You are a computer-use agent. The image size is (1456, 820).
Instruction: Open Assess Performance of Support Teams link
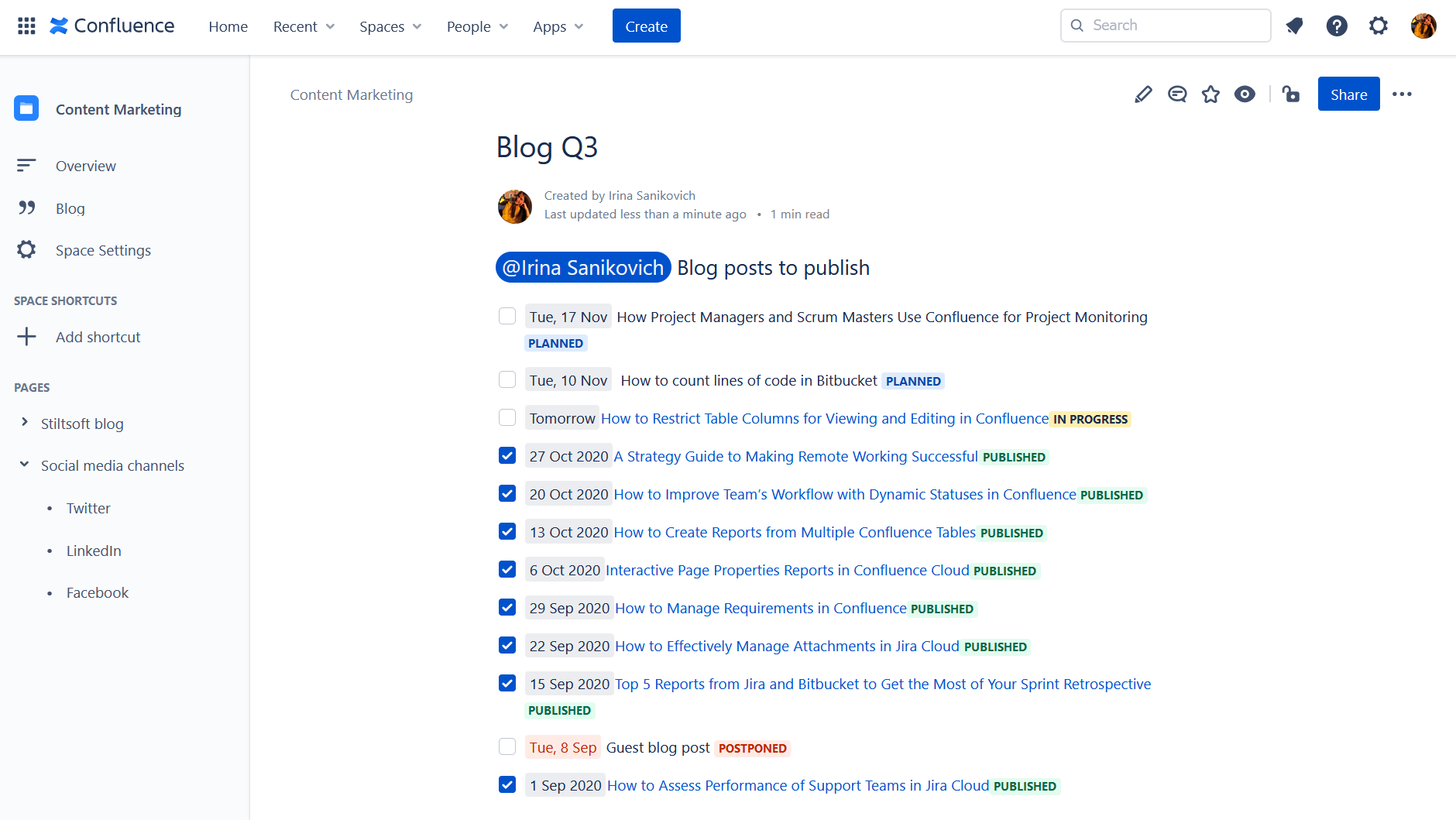tap(798, 785)
